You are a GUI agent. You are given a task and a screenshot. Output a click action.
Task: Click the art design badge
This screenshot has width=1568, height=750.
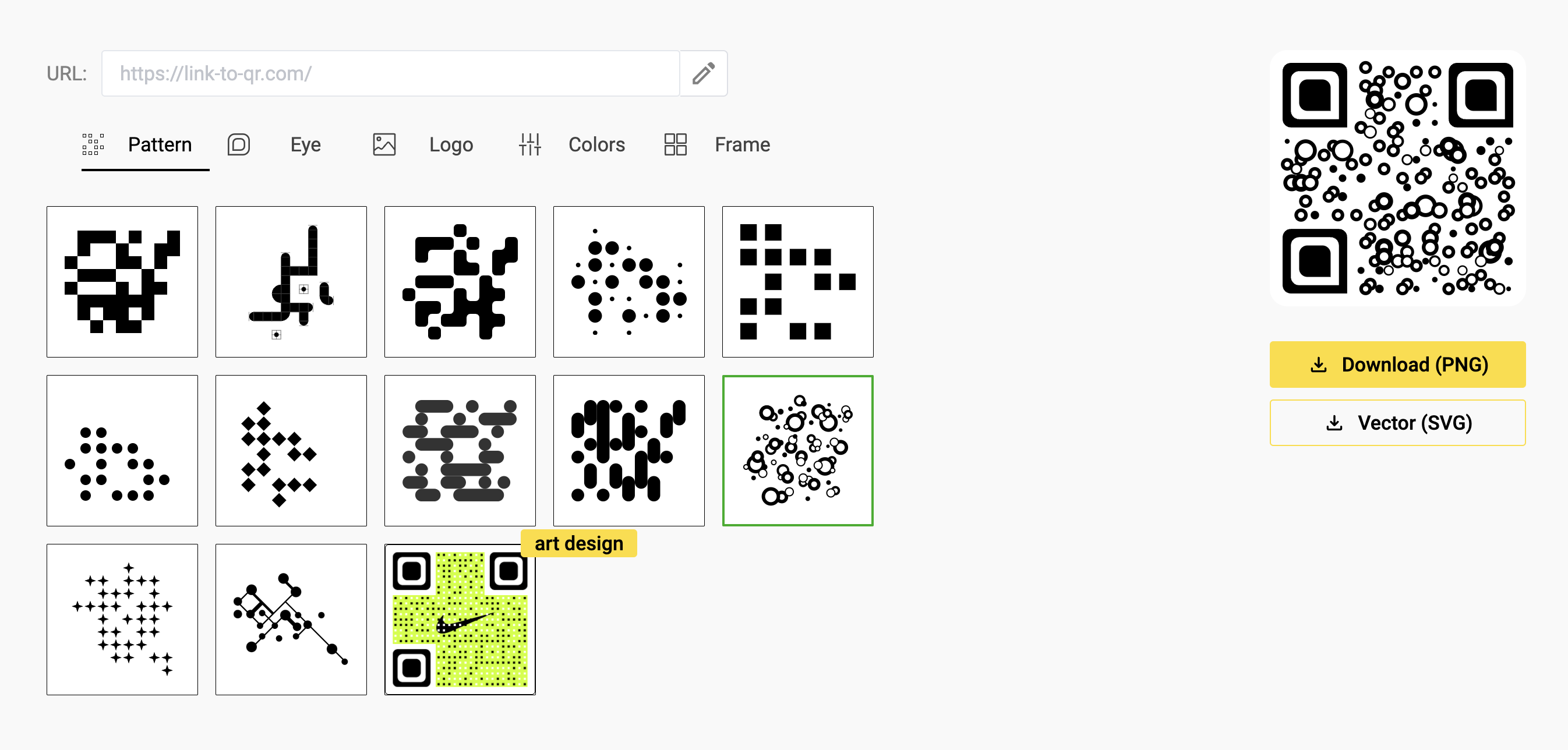pos(579,543)
